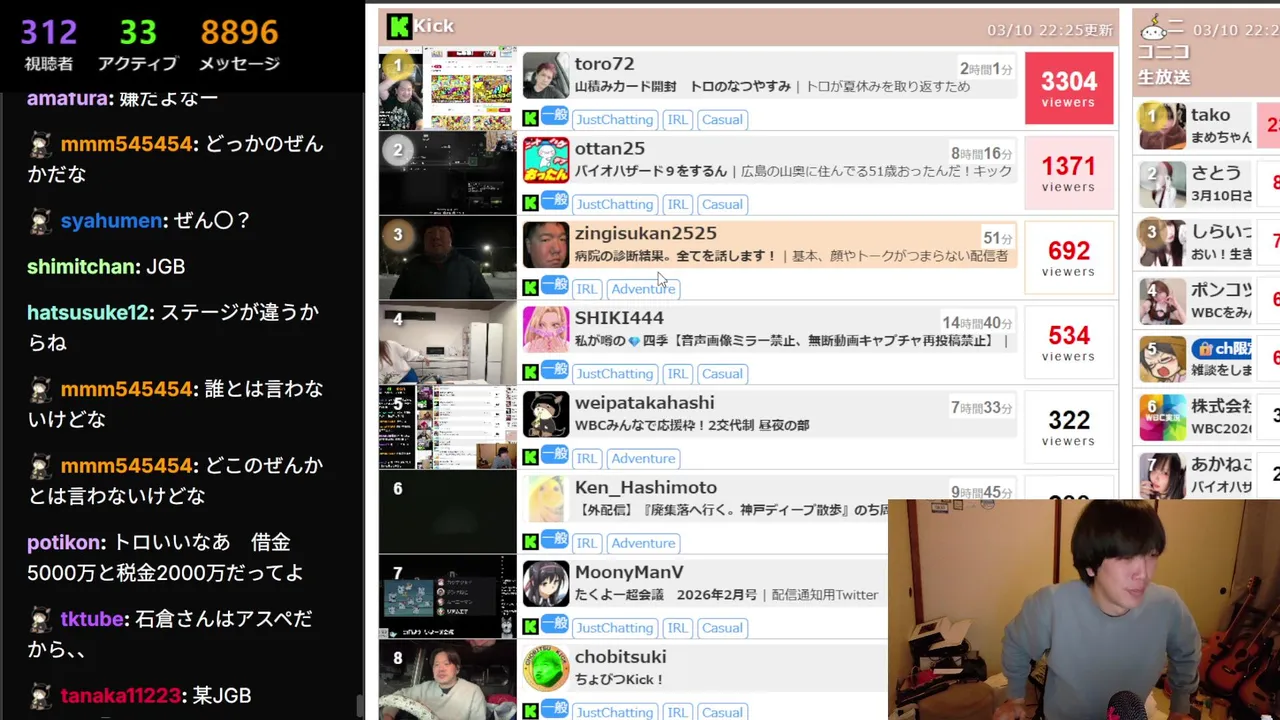Open zingisukan2525's profile avatar

pos(546,245)
